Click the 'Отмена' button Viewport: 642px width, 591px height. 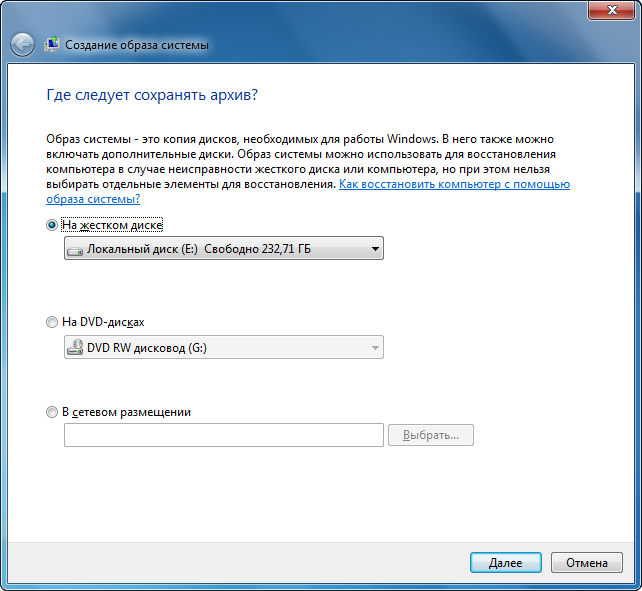click(x=587, y=563)
